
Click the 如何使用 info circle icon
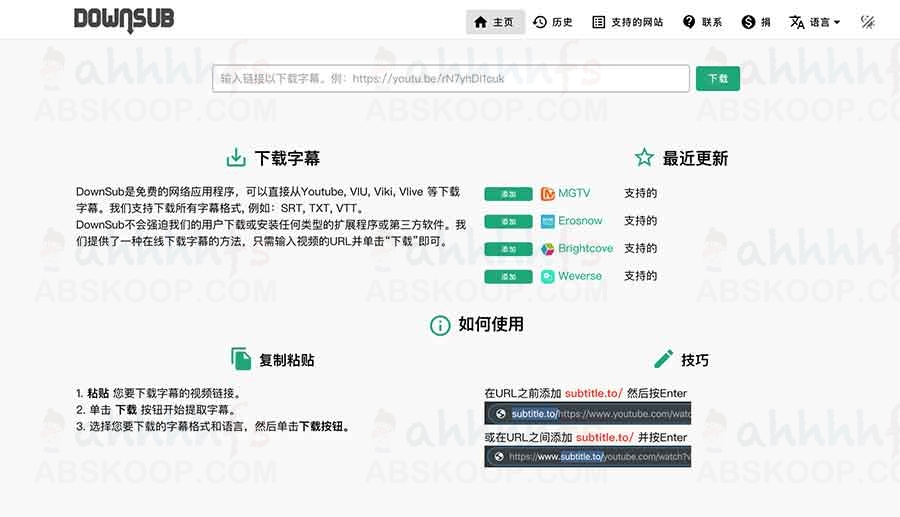(439, 325)
